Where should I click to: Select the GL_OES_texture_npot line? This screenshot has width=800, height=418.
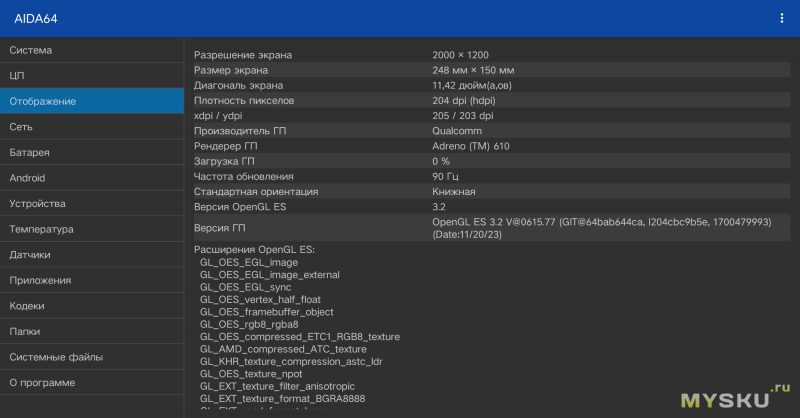click(x=251, y=374)
